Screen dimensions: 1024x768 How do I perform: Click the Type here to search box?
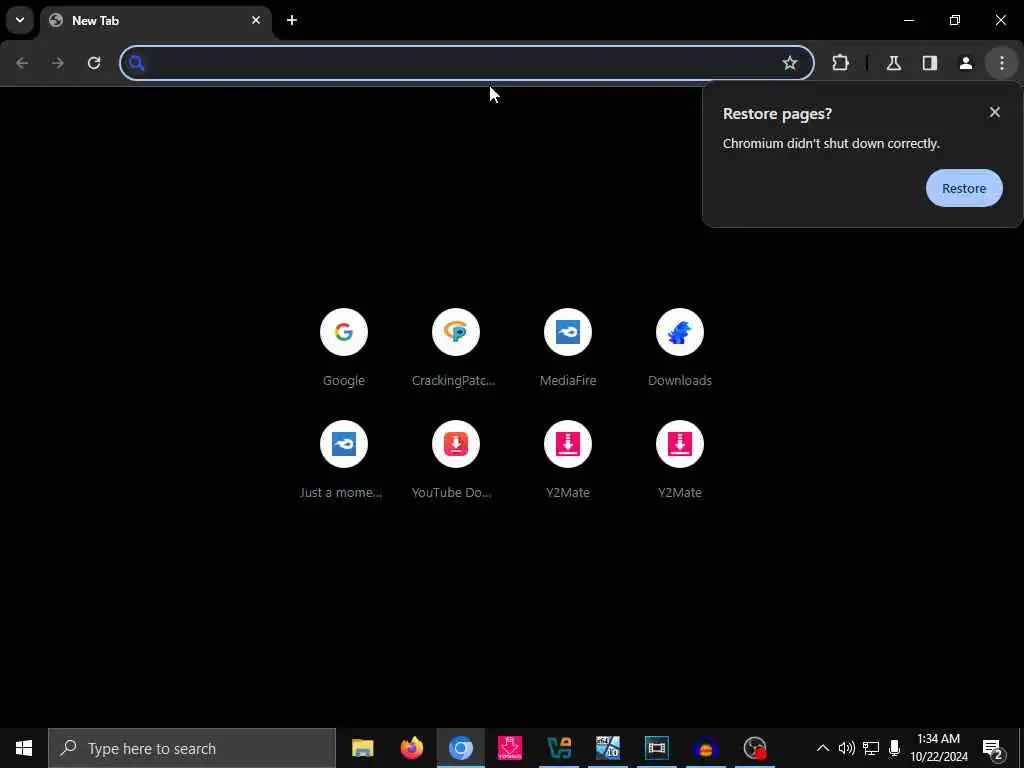(192, 748)
